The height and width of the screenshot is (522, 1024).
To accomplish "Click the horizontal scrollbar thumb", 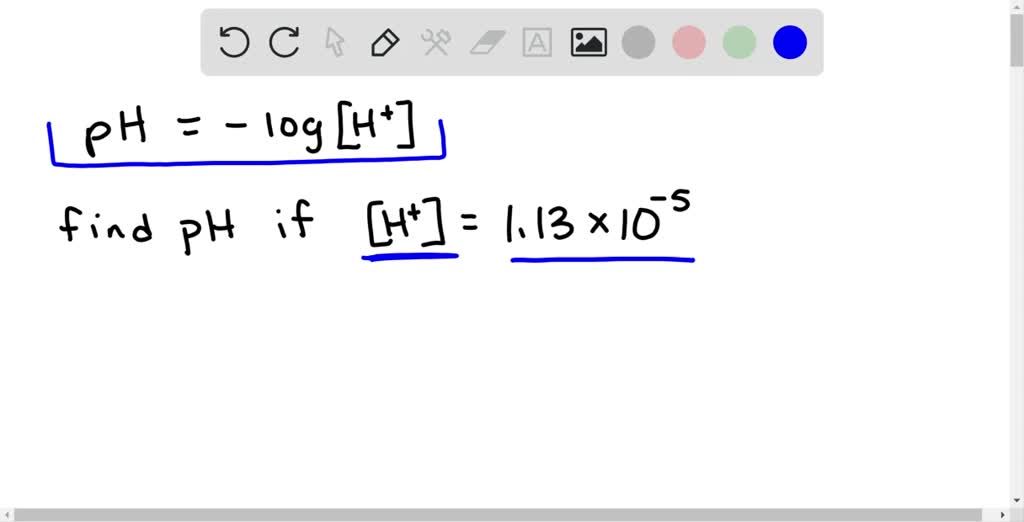I will pyautogui.click(x=498, y=515).
